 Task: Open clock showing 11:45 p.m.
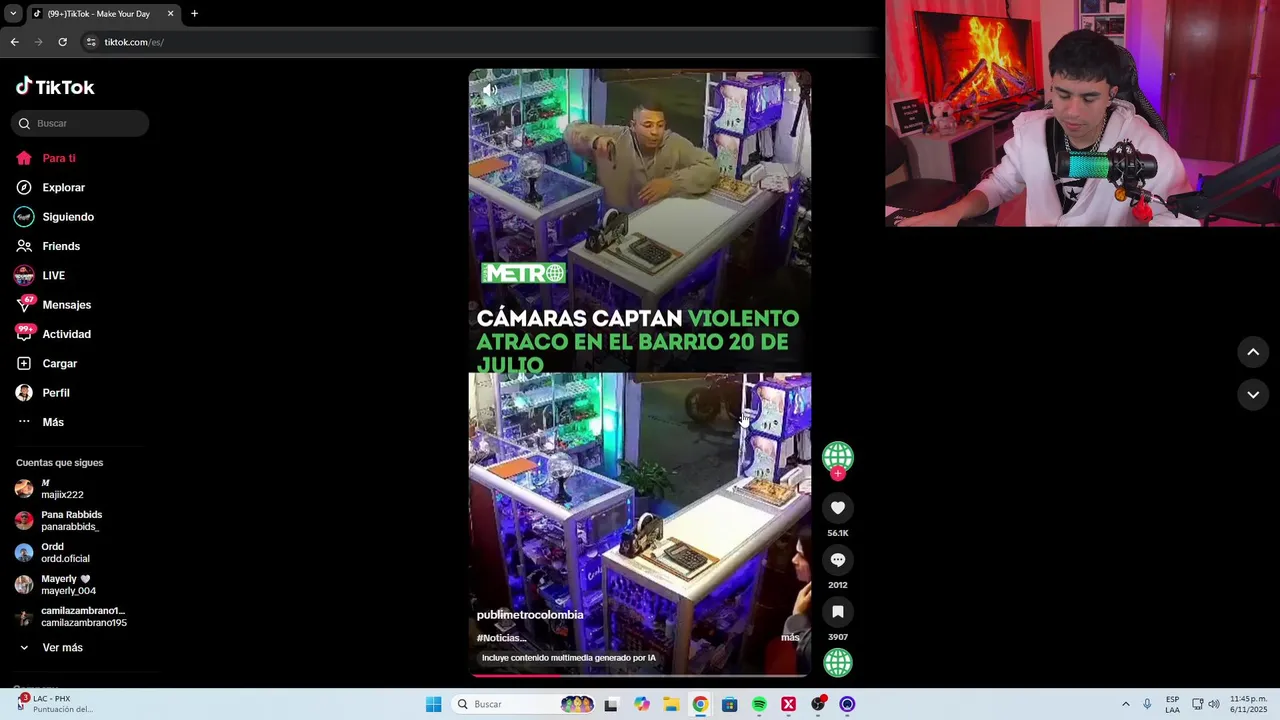(x=1248, y=704)
